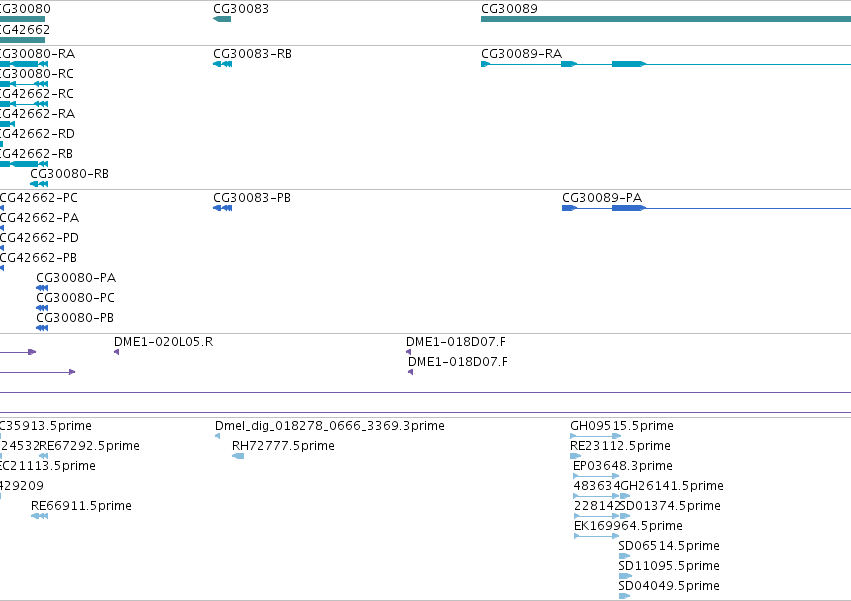This screenshot has width=851, height=601.
Task: Select the long teal CG30089 gene bar
Action: click(x=666, y=19)
